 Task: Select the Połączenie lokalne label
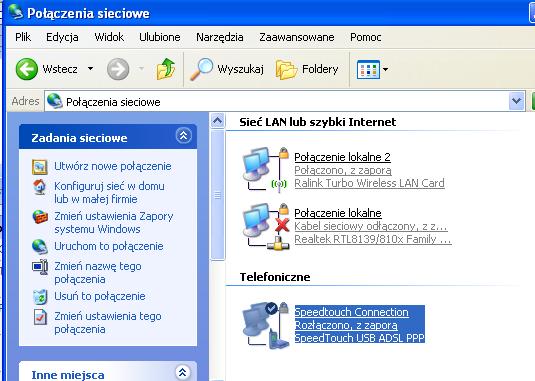(x=338, y=213)
